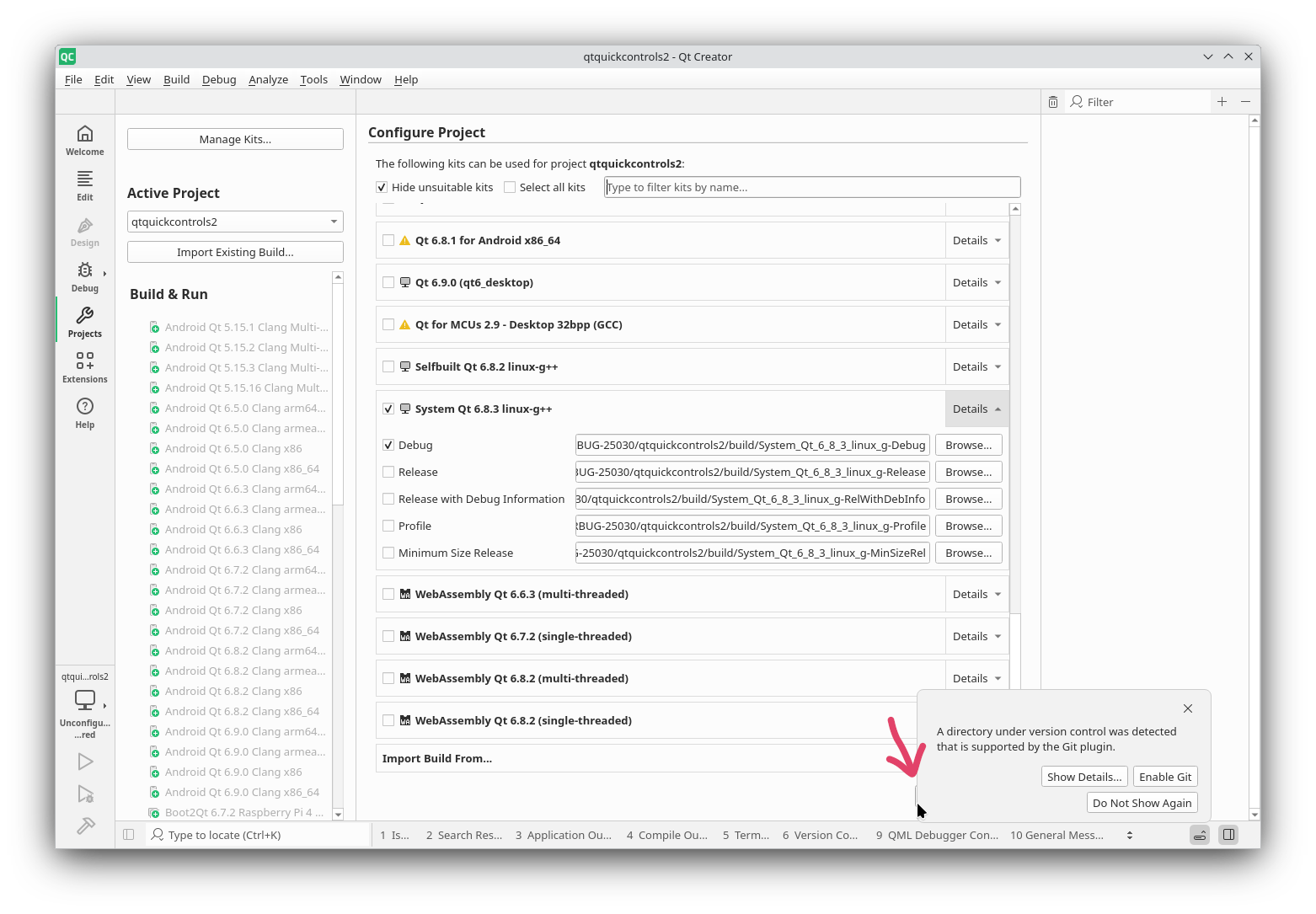Click the Build & Run list scrollbar
Viewport: 1316px width, 914px height.
[x=338, y=545]
